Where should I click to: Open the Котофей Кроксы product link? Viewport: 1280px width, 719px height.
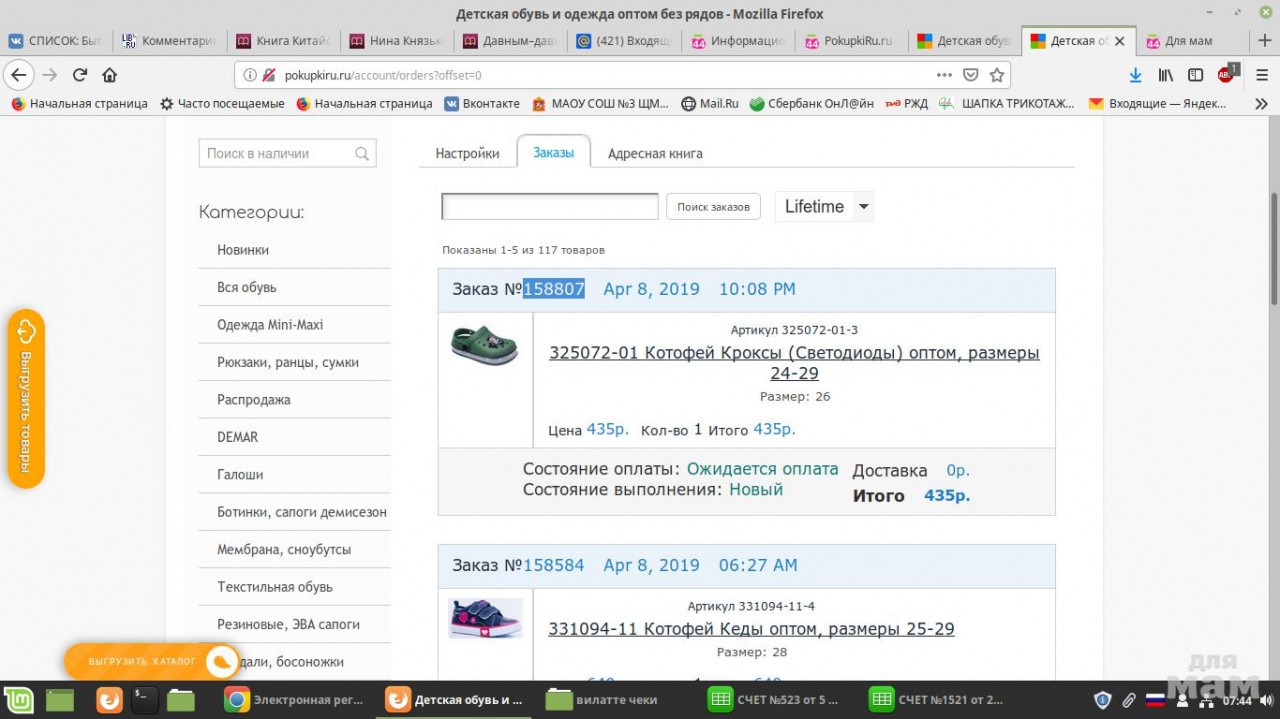pos(794,363)
